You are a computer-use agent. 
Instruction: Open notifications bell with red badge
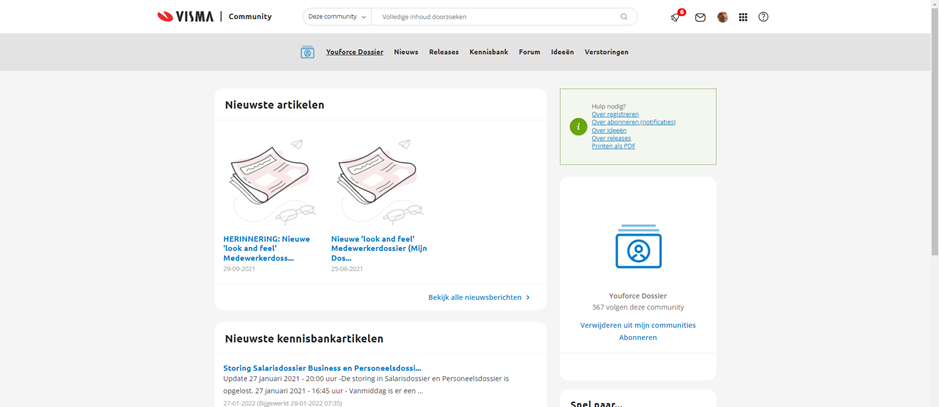677,17
